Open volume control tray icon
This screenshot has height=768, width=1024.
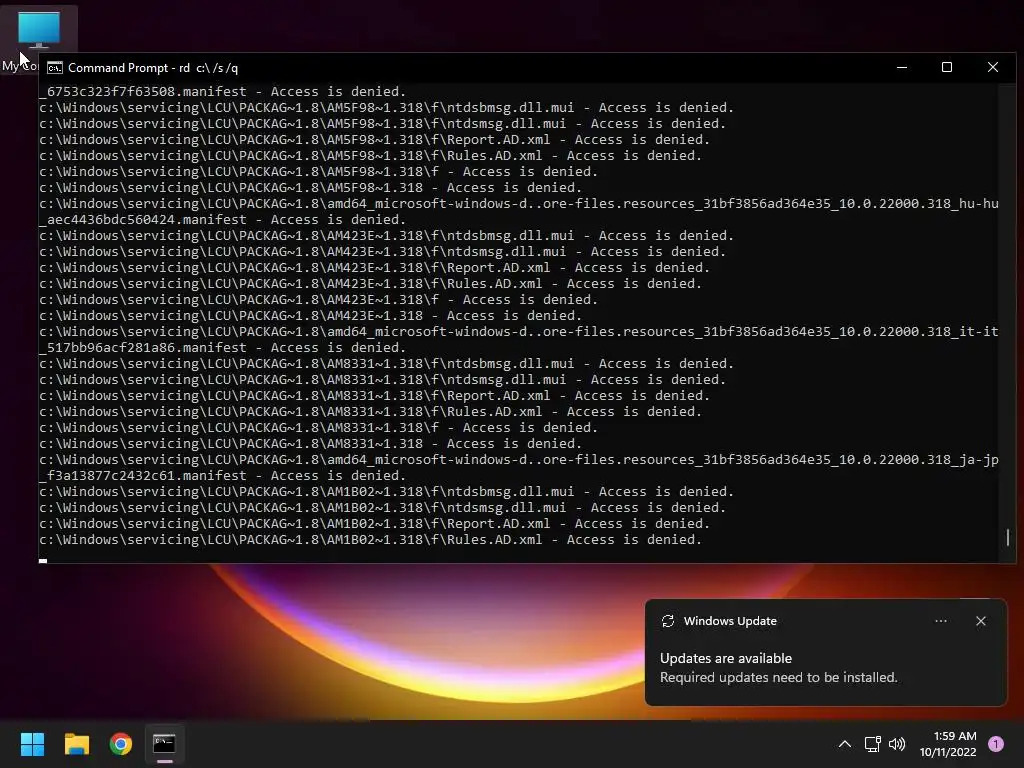[x=897, y=744]
